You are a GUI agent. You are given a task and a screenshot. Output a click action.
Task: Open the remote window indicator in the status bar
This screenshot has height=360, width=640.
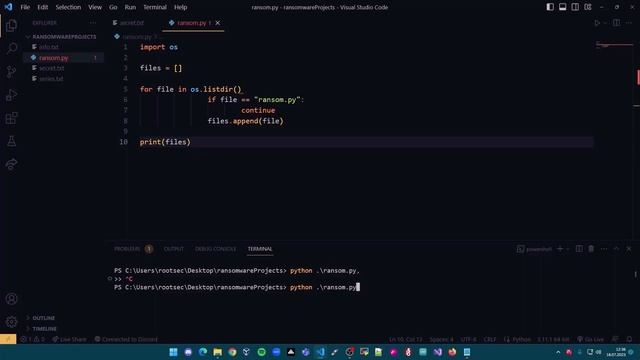(8, 339)
